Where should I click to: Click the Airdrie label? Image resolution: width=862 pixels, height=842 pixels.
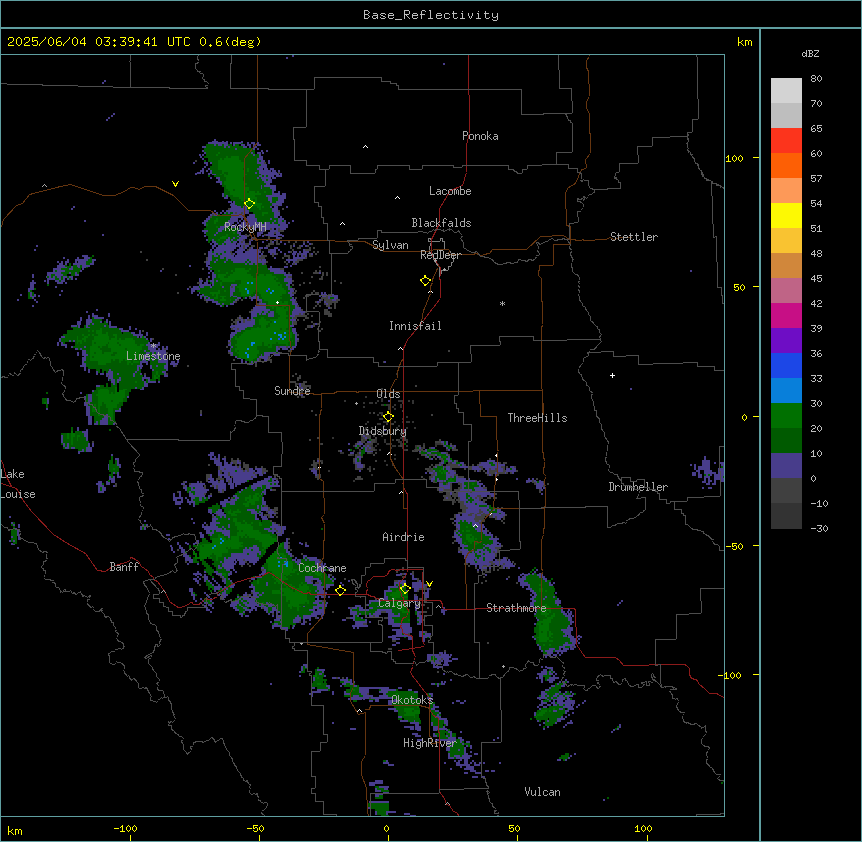click(x=403, y=537)
